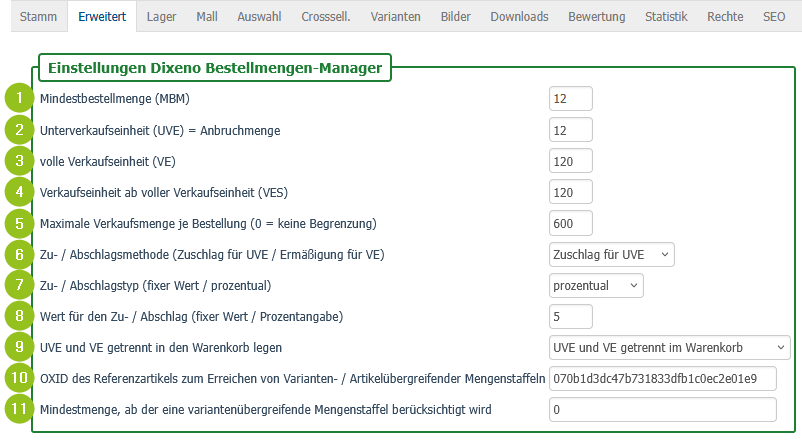Screen dimensions: 802x441
Task: Focus the Maximale Verkaufsmenge je Bestellung field
Action: pyautogui.click(x=571, y=224)
